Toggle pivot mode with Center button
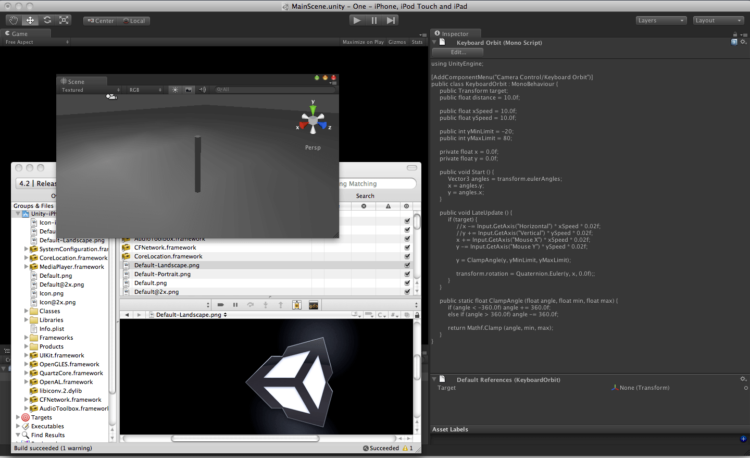 tap(100, 21)
